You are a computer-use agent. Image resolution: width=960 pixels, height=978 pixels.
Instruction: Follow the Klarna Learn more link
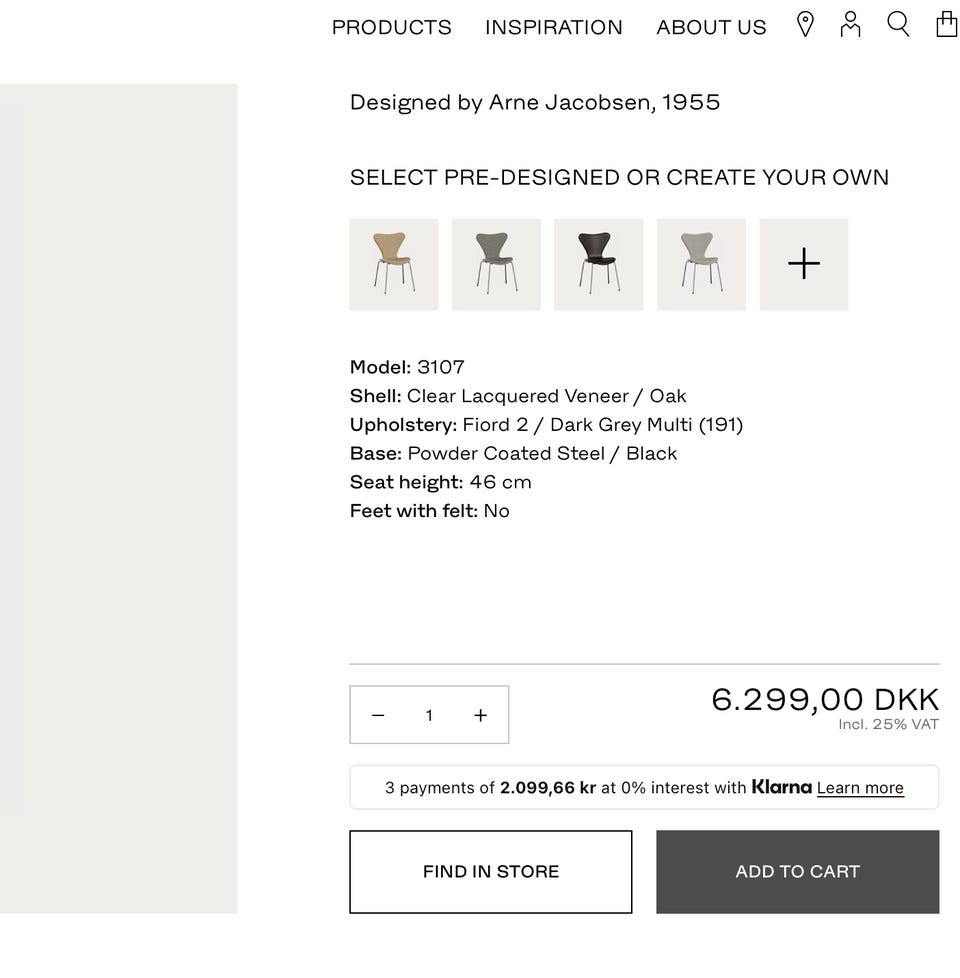click(860, 788)
